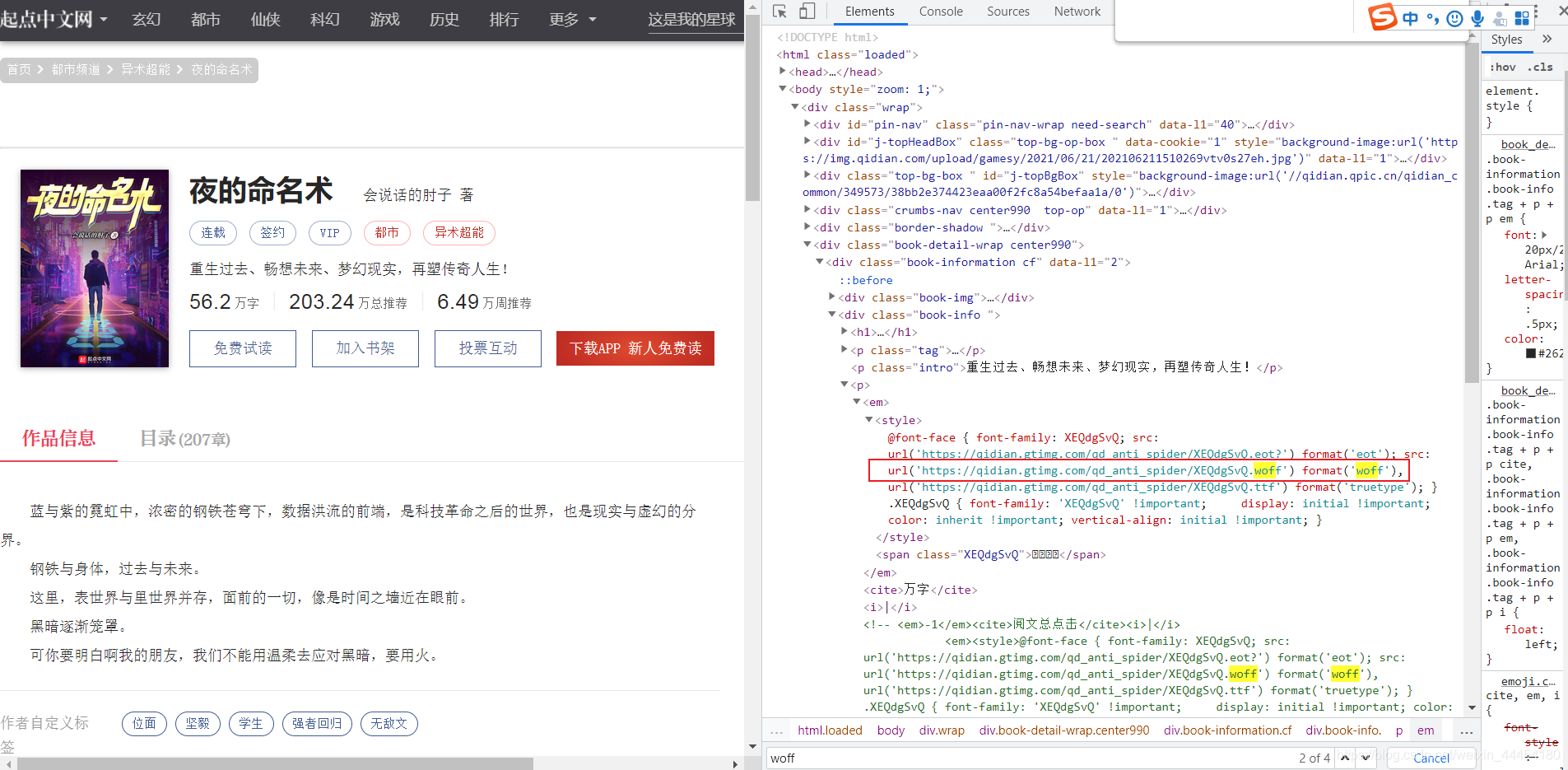The image size is (1568, 770).
Task: Open the Sogou emoji smiley icon
Action: click(1455, 18)
